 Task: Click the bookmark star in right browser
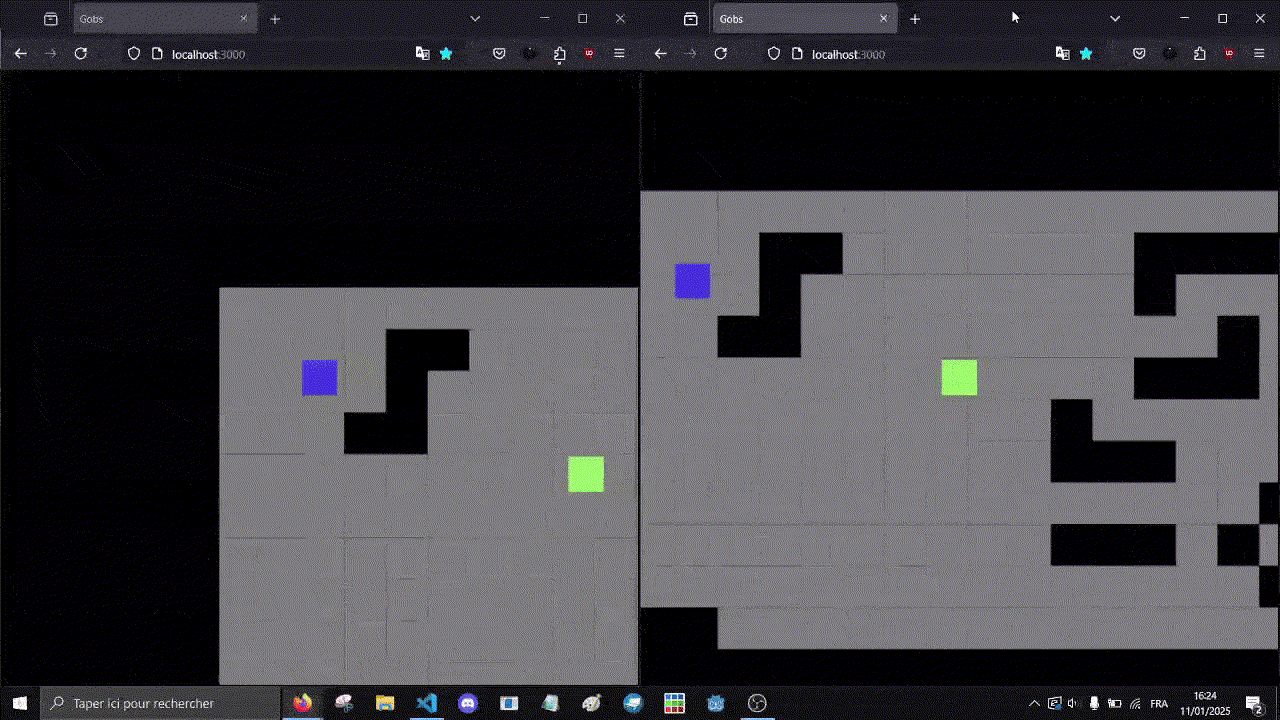pyautogui.click(x=1086, y=54)
